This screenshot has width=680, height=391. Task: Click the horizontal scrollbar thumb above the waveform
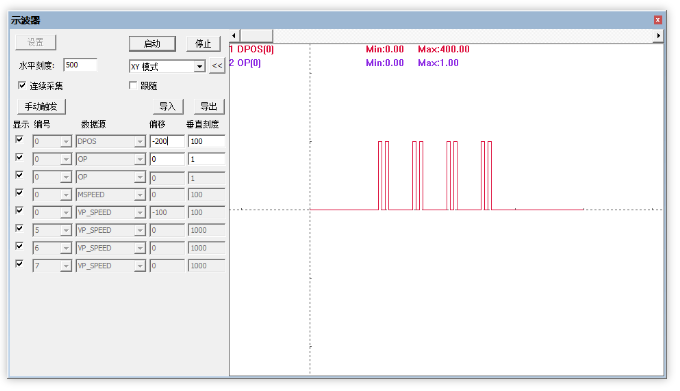(x=256, y=36)
